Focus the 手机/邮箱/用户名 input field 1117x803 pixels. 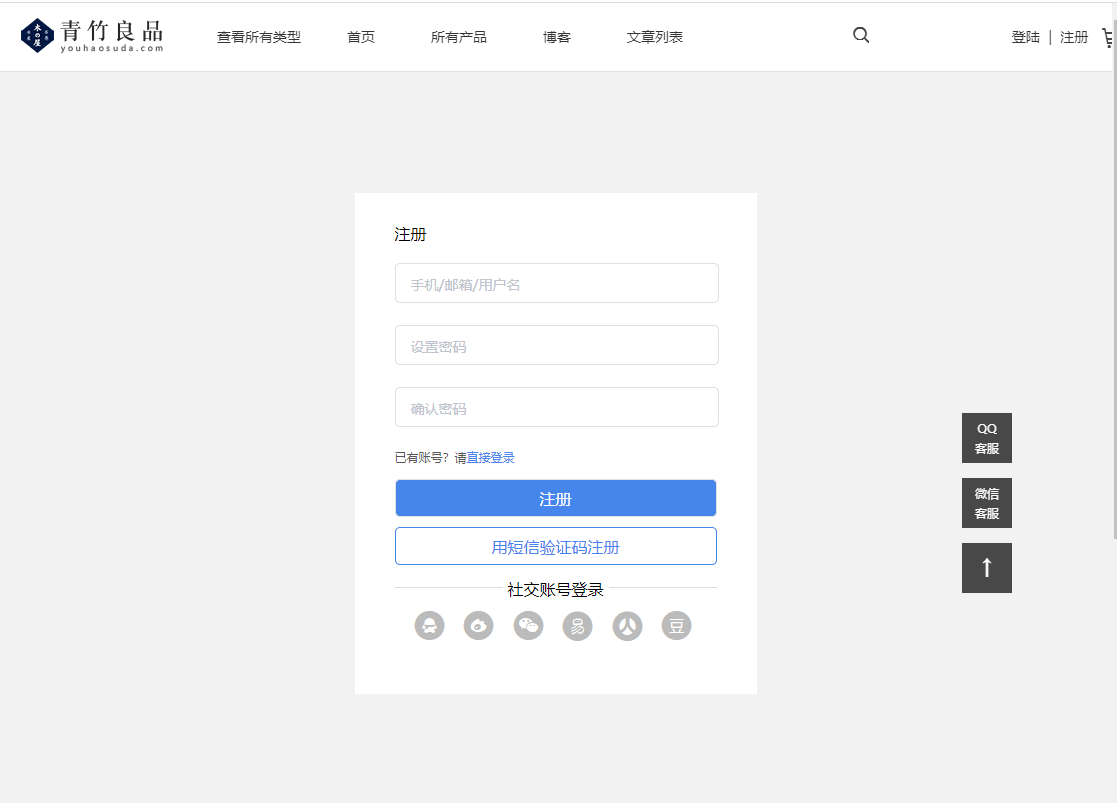point(556,284)
